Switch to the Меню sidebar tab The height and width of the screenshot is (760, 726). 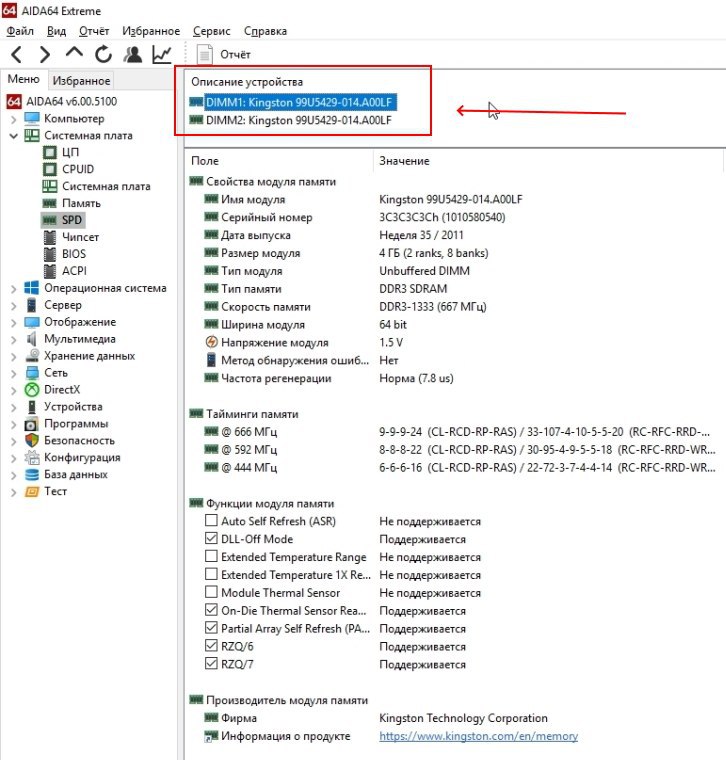[23, 79]
